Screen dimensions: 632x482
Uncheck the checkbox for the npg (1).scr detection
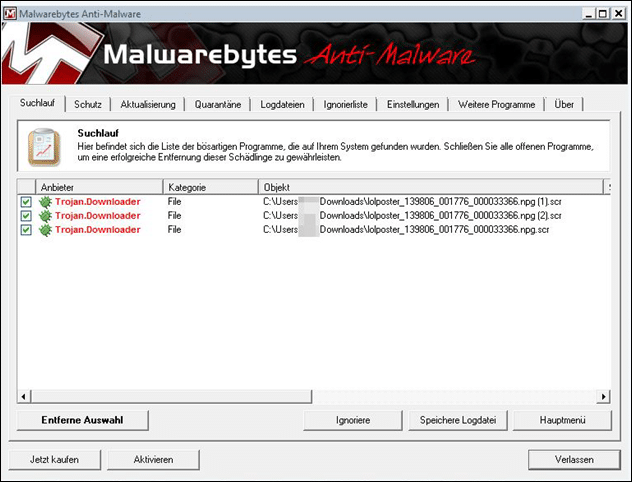pos(26,202)
